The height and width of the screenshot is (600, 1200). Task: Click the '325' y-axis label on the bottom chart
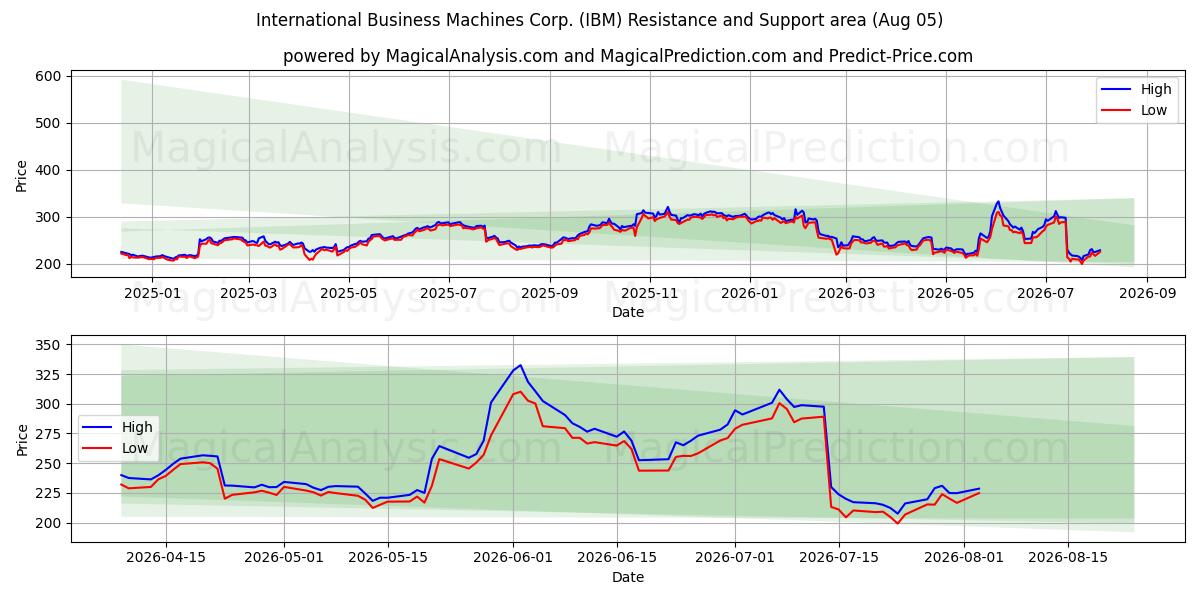pos(50,375)
